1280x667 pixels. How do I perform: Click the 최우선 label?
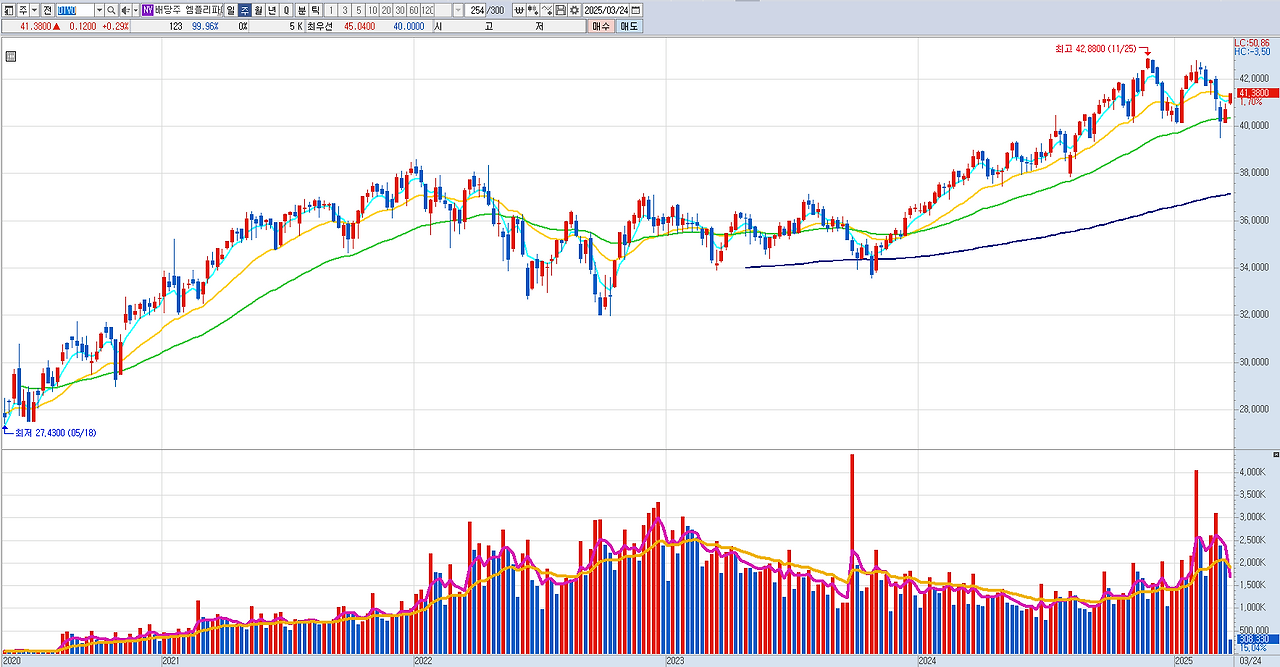pos(319,26)
